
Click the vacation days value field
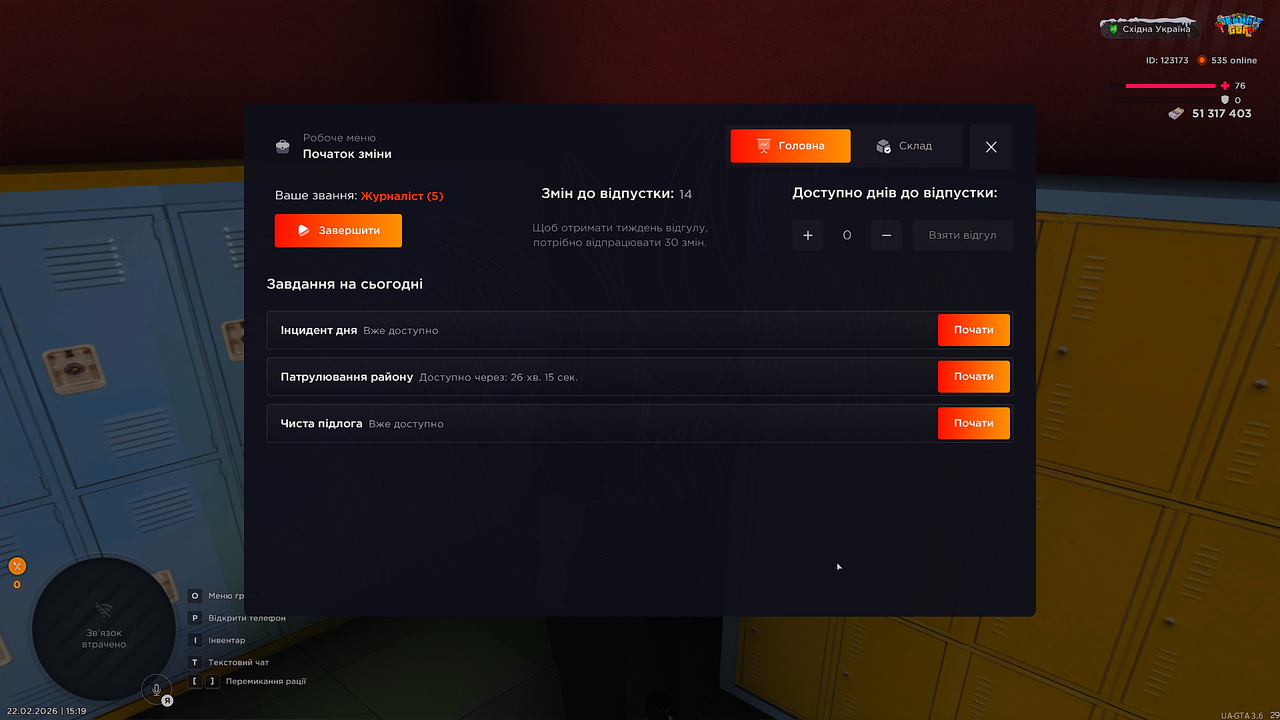tap(847, 235)
